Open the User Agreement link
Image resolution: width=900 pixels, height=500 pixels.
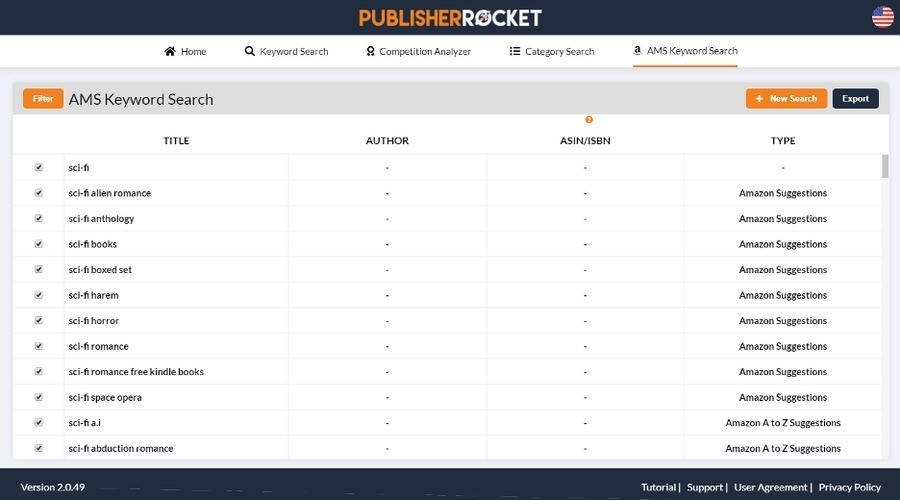(x=770, y=487)
